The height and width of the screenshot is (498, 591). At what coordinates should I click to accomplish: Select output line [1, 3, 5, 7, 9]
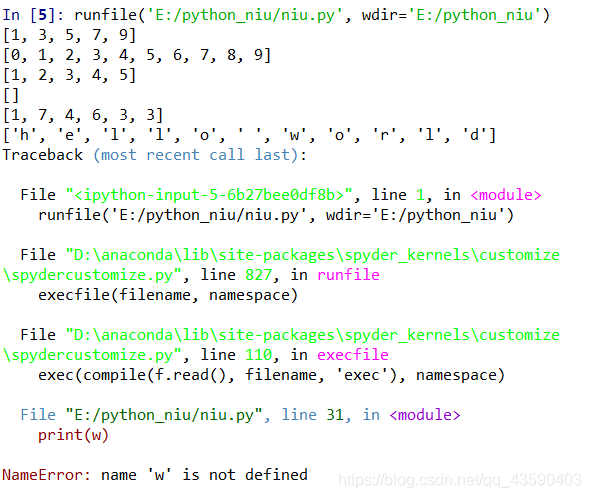(69, 35)
